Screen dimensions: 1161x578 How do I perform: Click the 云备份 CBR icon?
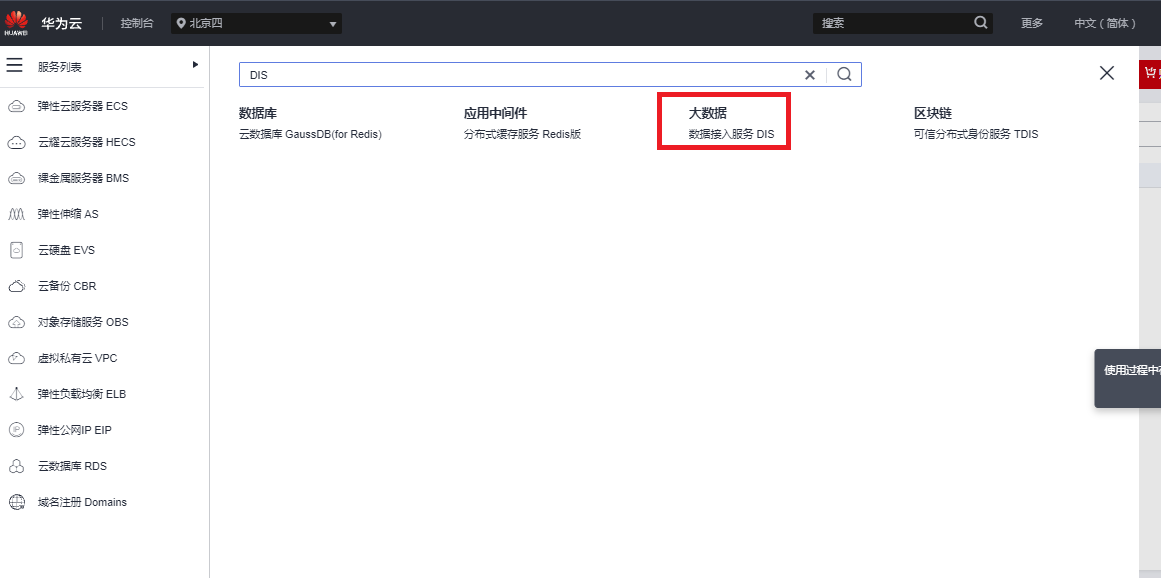(16, 286)
